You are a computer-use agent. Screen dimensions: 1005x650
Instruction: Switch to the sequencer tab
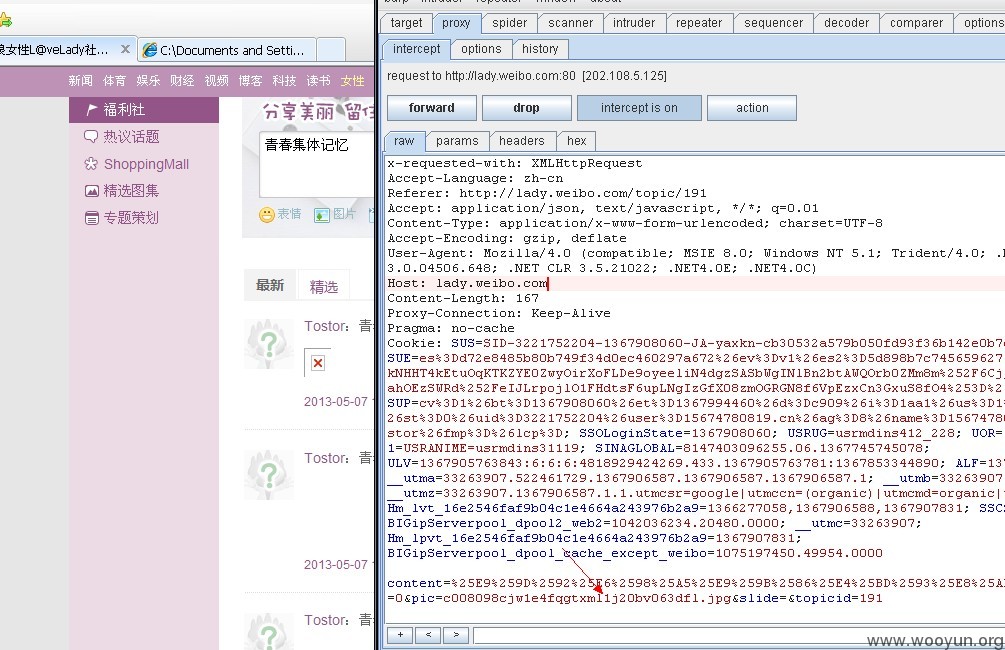coord(773,23)
